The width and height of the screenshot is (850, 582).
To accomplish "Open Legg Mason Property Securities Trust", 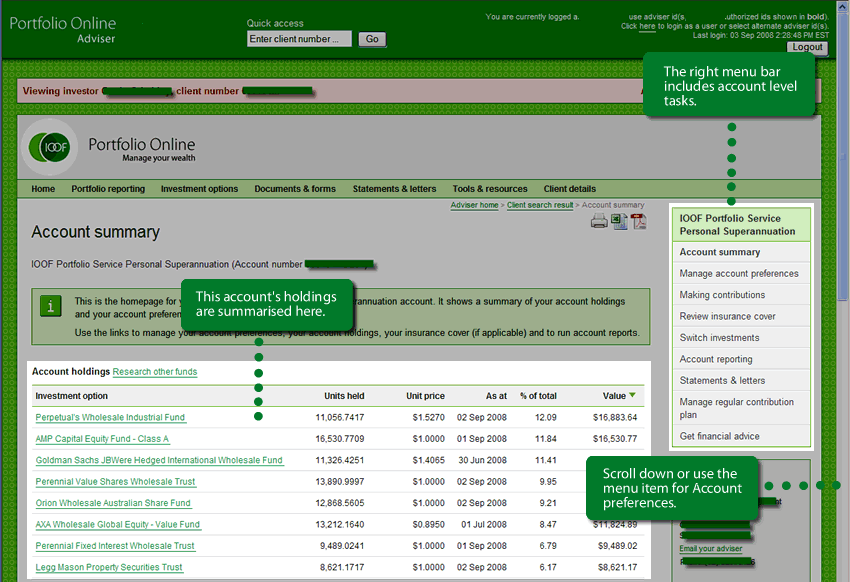I will 109,567.
